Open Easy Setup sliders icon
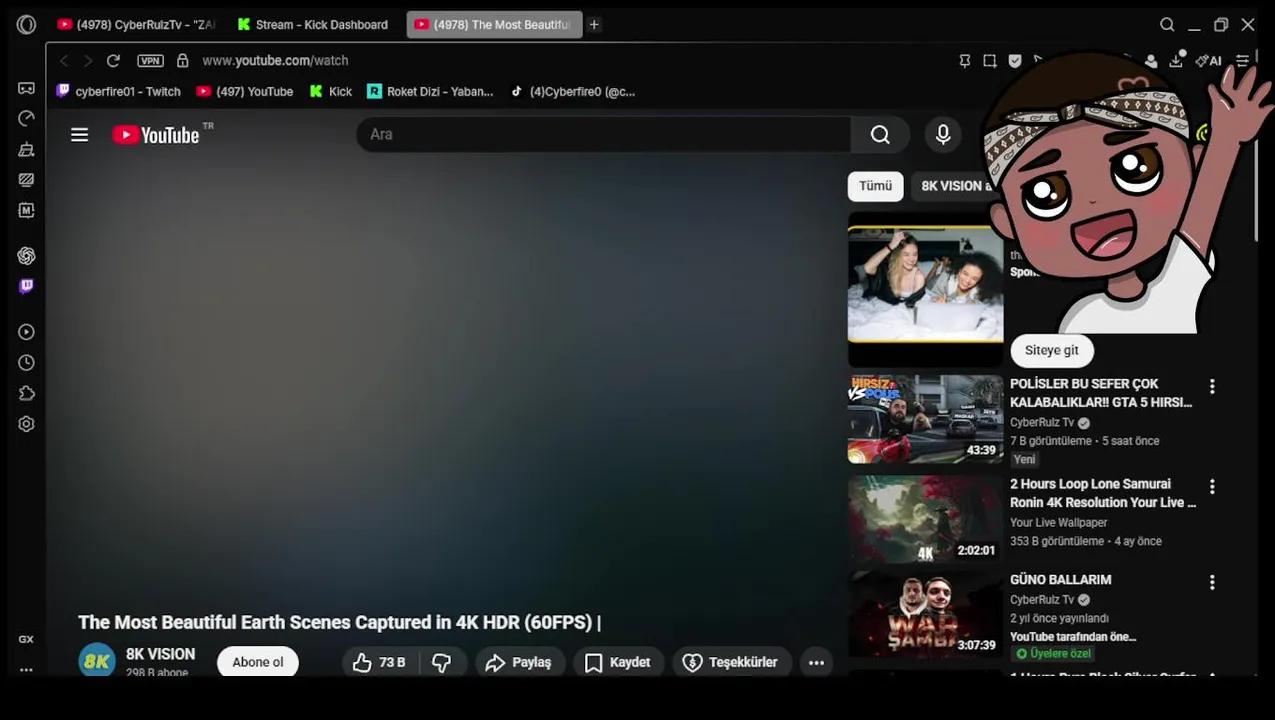This screenshot has height=720, width=1275. coord(1242,61)
